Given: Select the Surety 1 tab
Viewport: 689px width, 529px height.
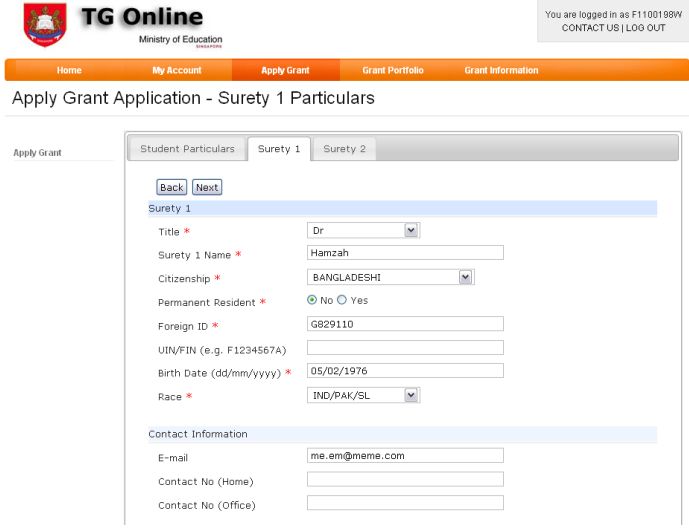Looking at the screenshot, I should (279, 149).
